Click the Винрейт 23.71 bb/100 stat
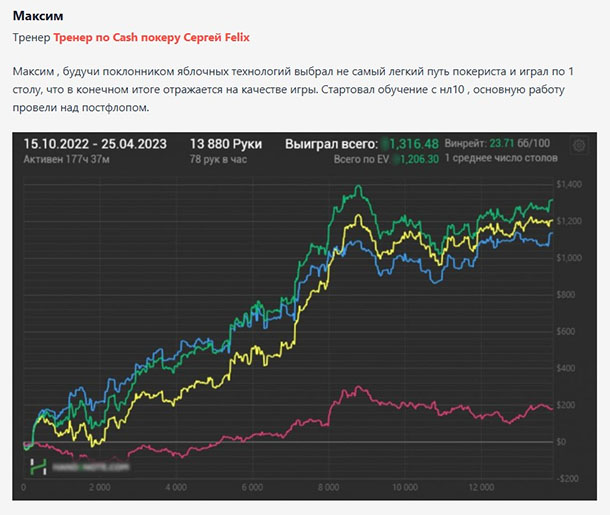The image size is (610, 515). click(x=506, y=144)
